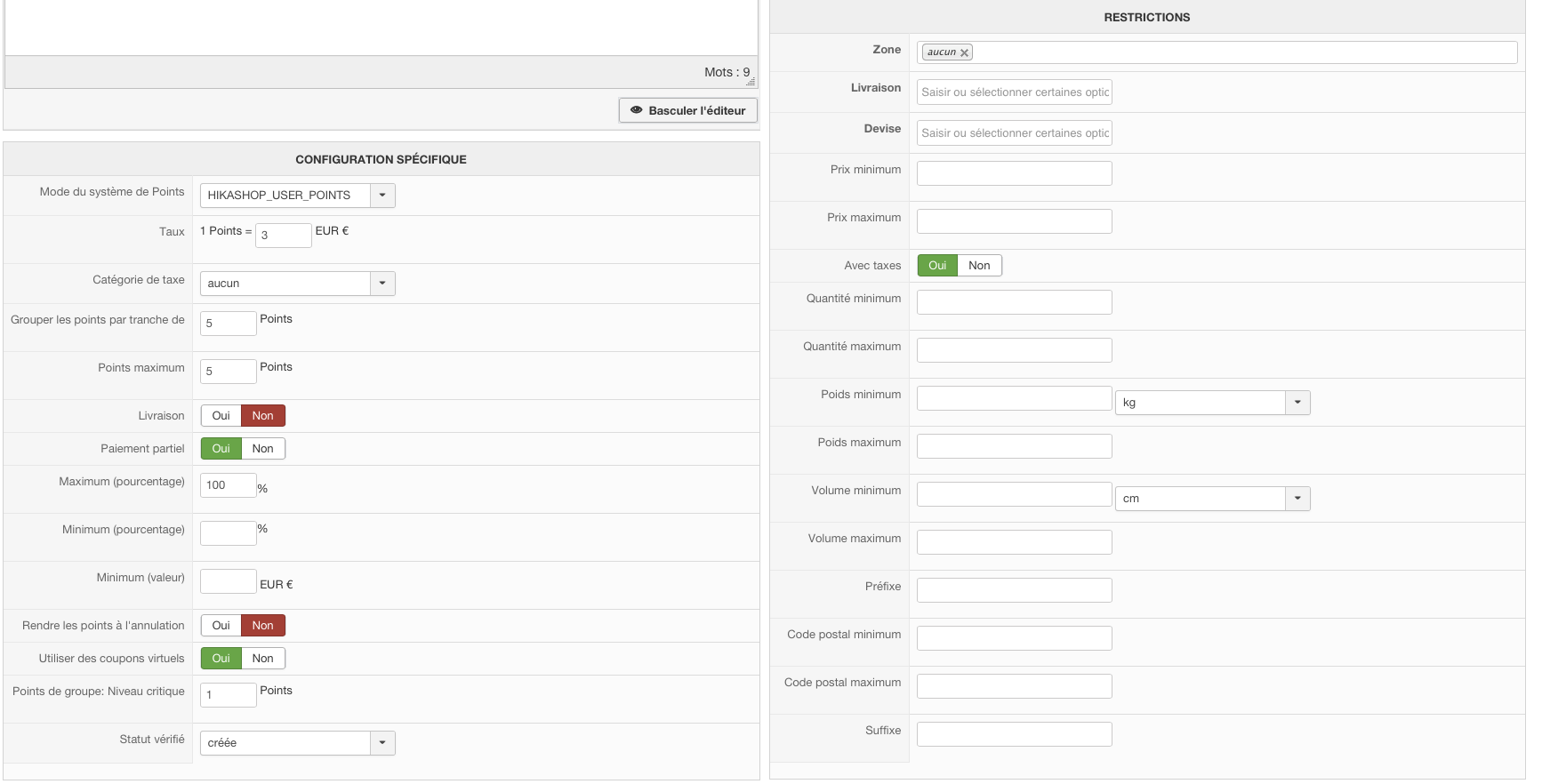Click the Devise selection field
1542x784 pixels.
click(x=1014, y=133)
